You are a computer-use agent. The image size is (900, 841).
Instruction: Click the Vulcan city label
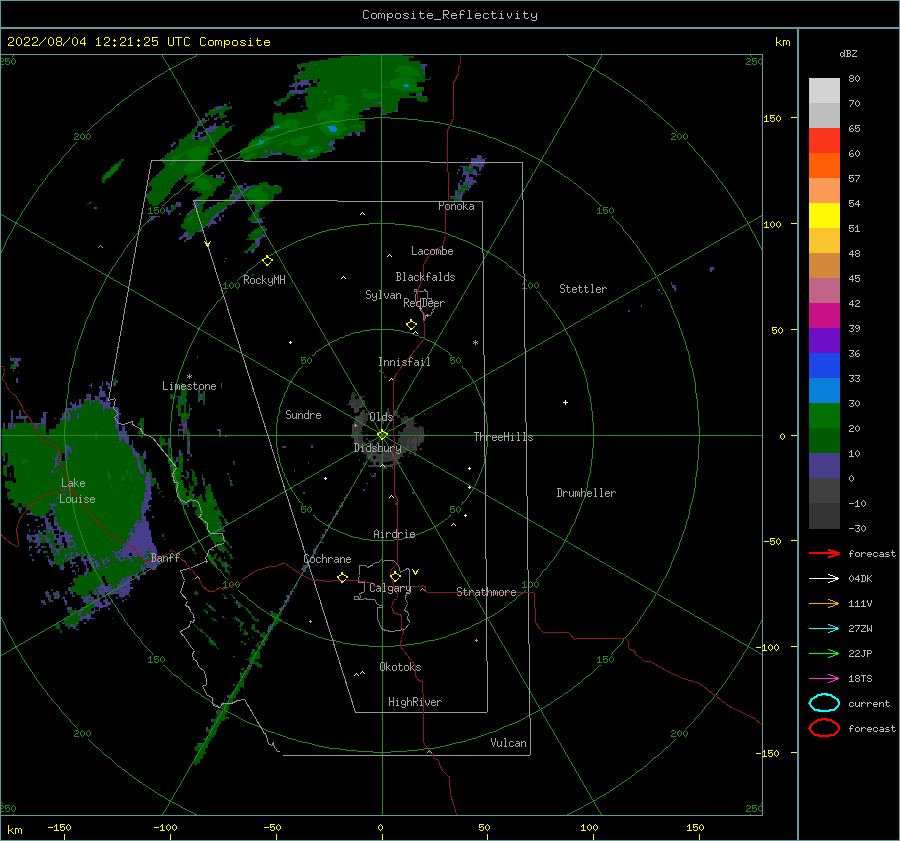[x=509, y=743]
